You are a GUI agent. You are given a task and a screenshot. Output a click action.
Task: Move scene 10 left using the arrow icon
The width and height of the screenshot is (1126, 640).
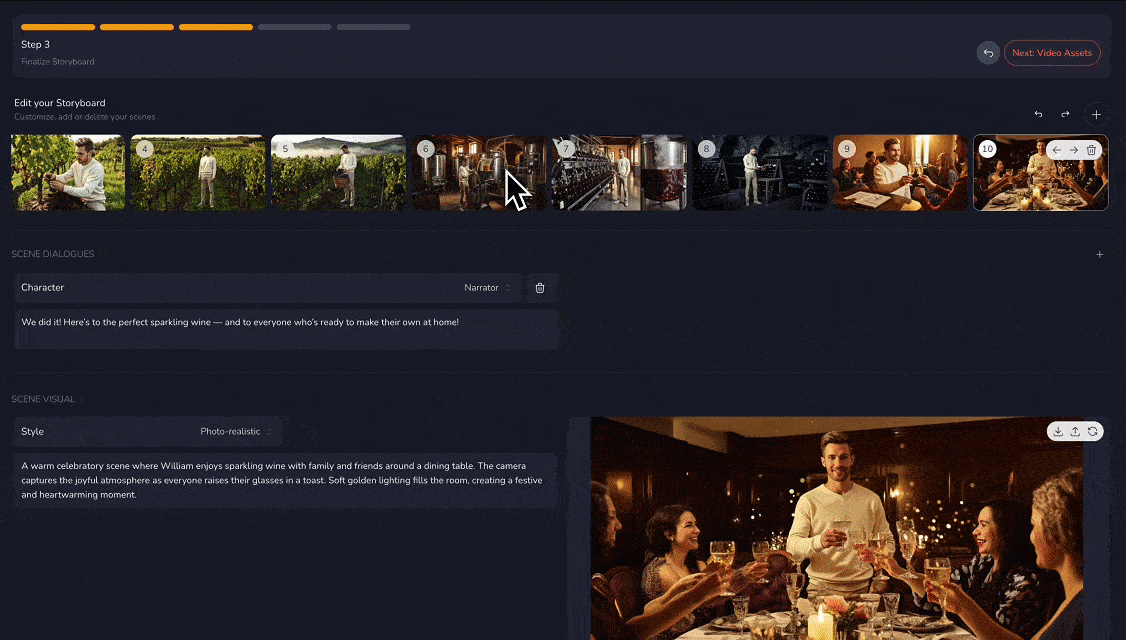[1057, 150]
